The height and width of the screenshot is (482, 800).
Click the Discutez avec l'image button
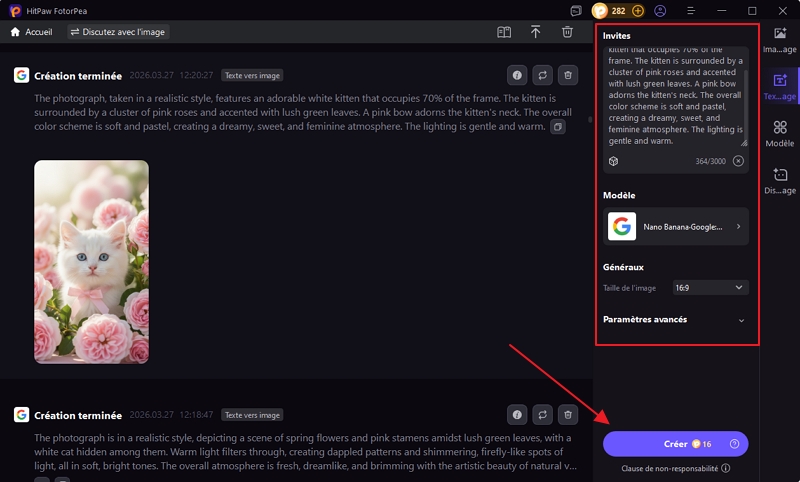point(118,32)
